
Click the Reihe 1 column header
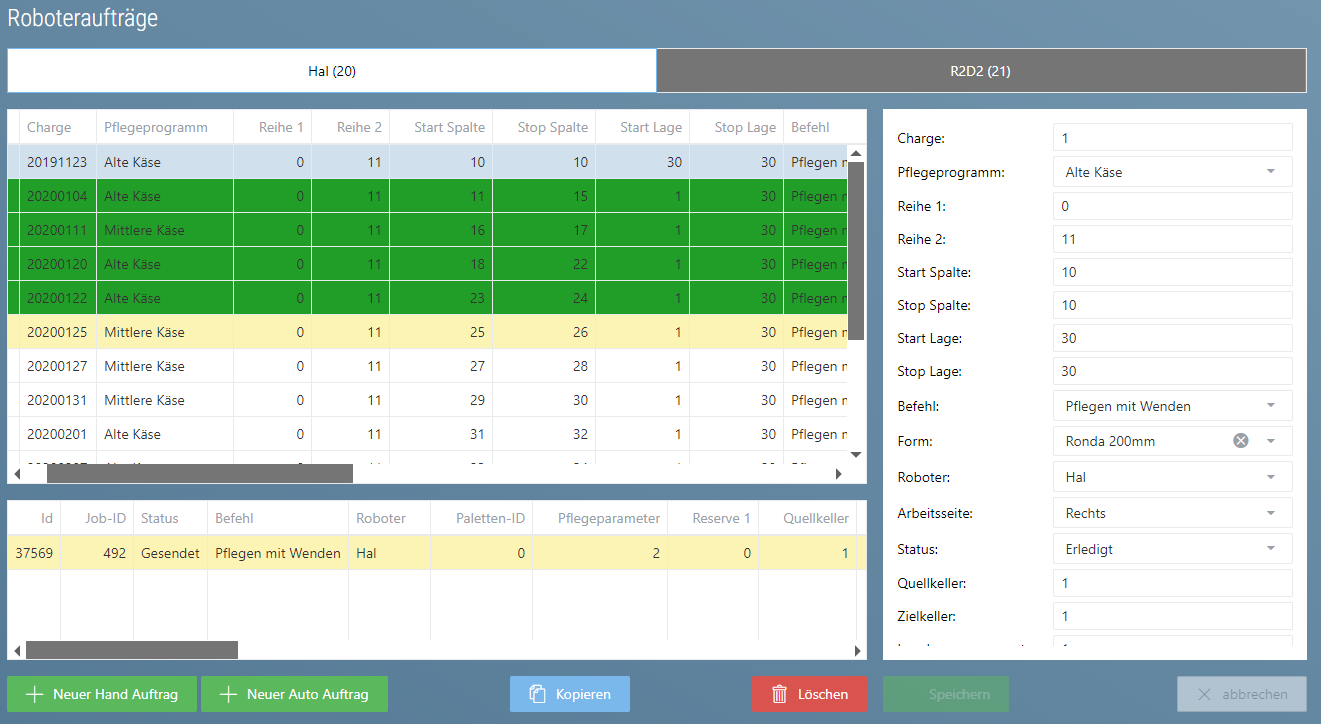coord(272,127)
